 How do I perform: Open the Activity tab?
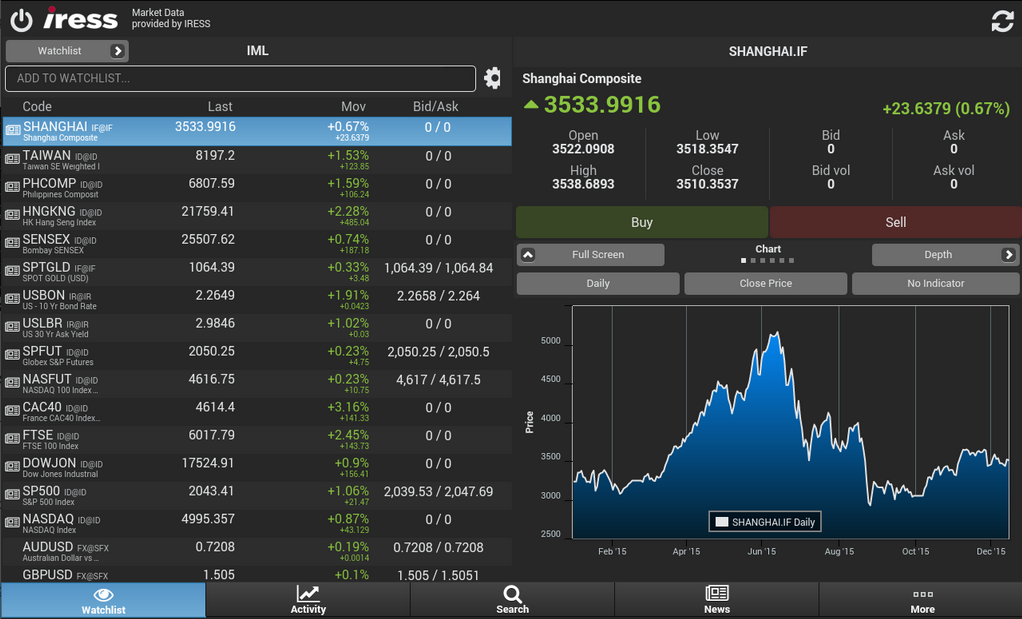pos(308,600)
